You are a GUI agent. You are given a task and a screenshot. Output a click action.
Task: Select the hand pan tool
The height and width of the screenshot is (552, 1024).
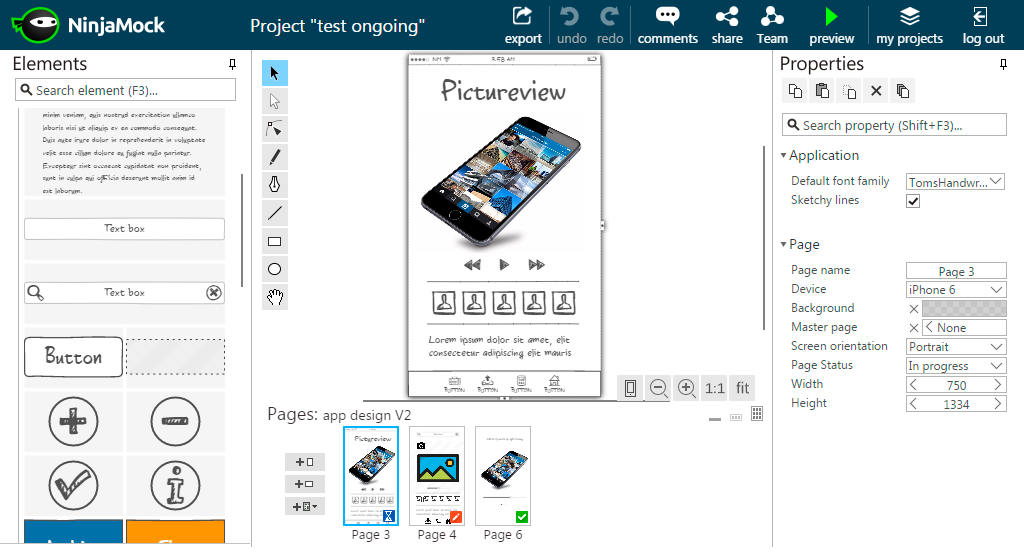[x=275, y=297]
